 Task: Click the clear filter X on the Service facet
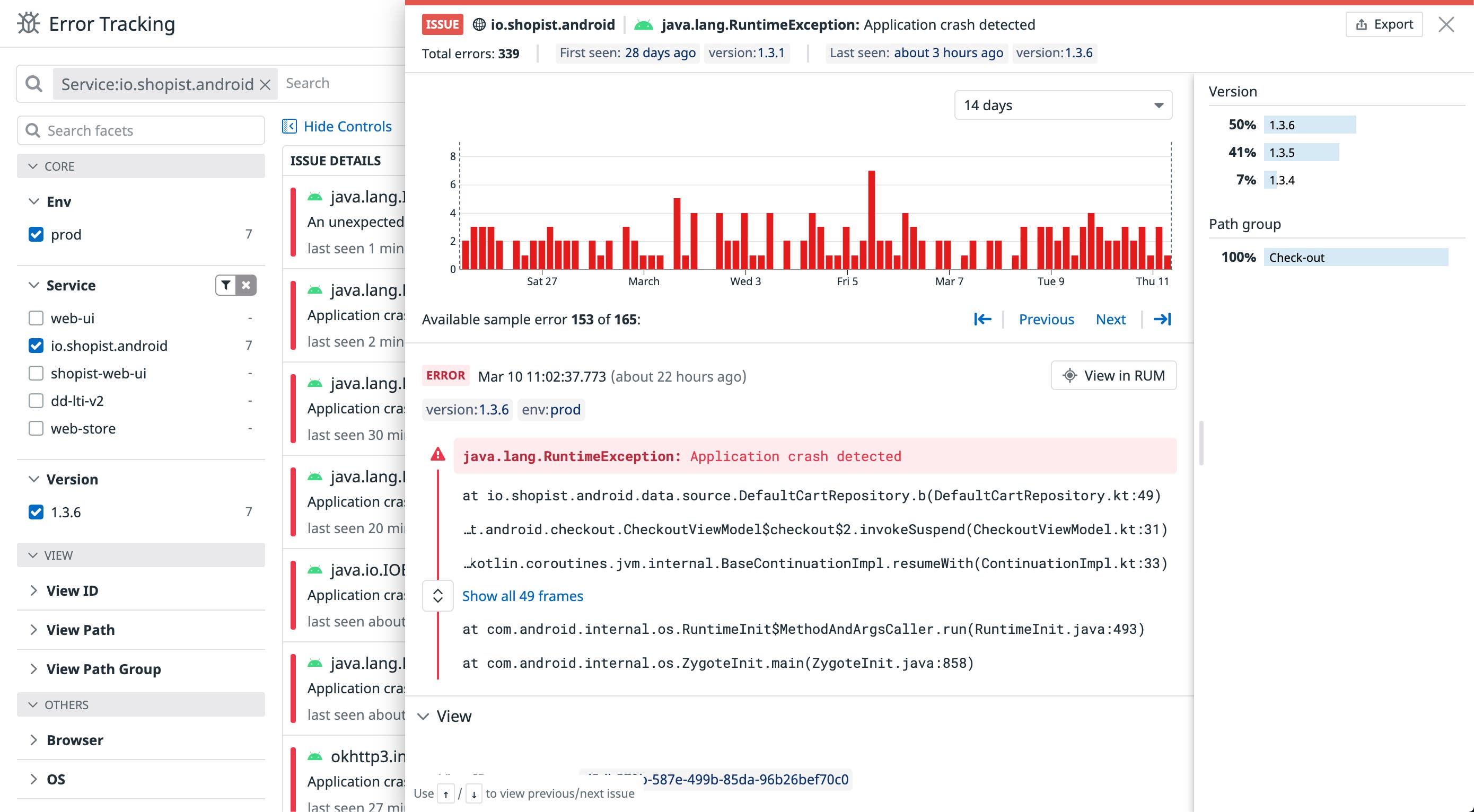tap(246, 285)
